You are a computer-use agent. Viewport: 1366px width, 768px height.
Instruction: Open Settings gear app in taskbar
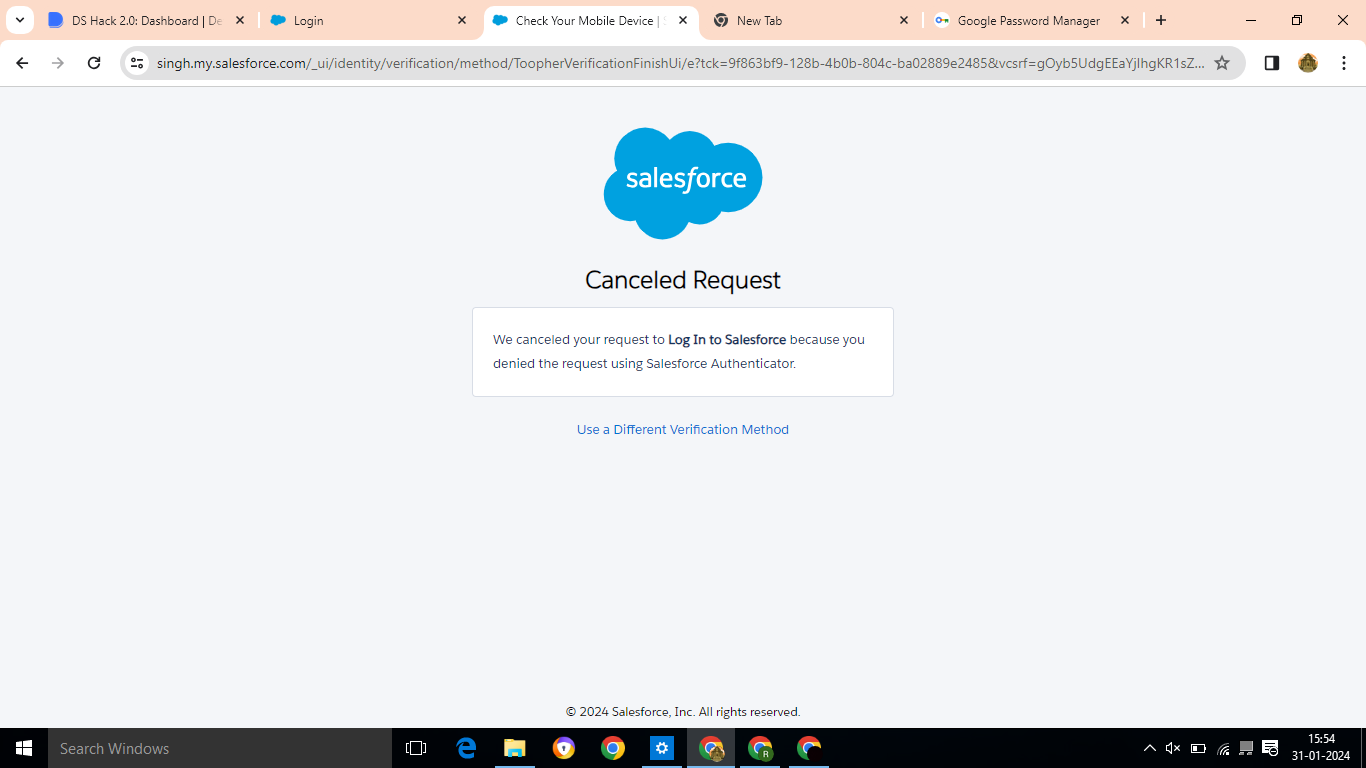click(x=662, y=748)
